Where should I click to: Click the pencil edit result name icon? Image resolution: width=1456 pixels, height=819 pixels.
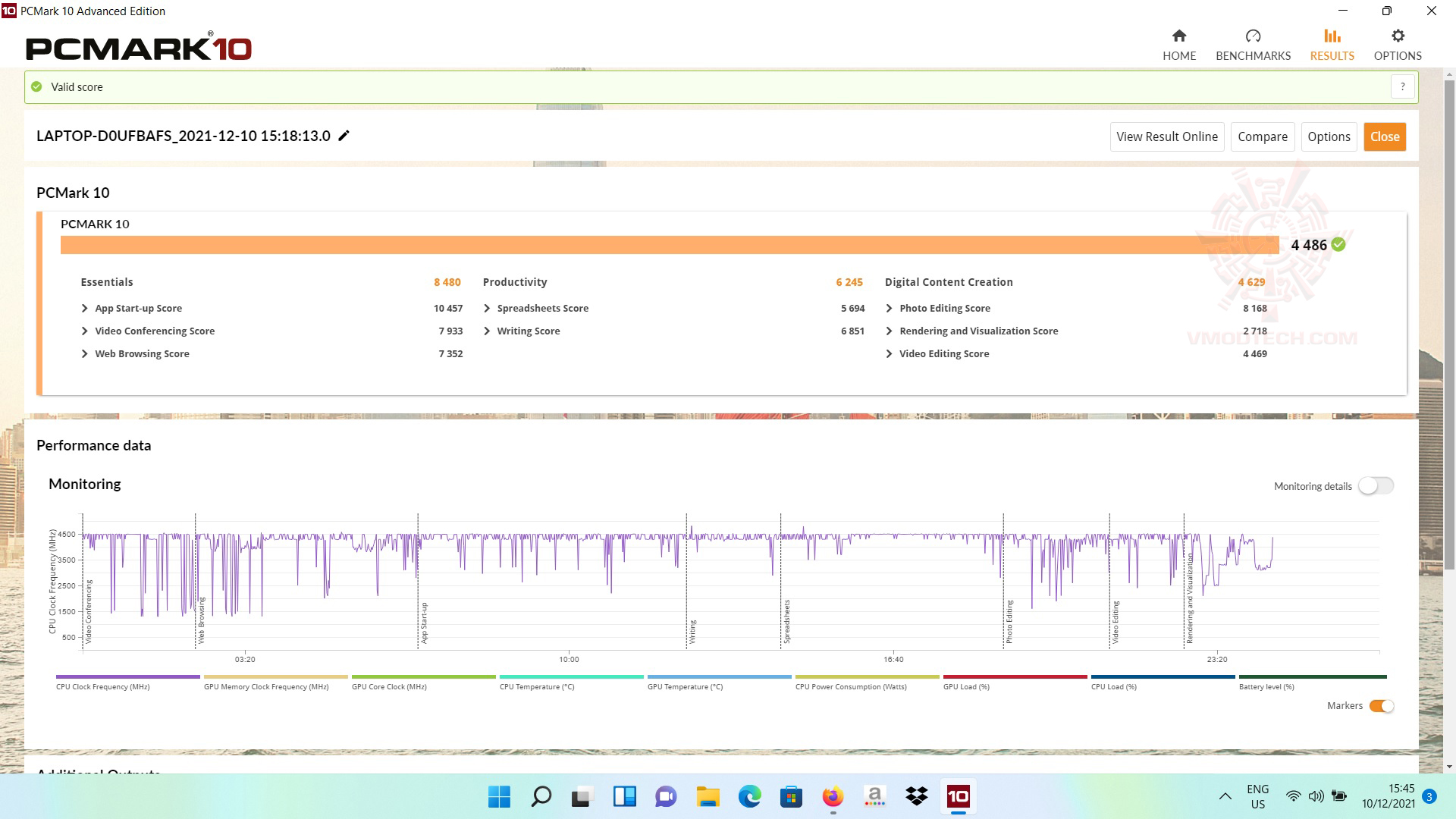click(344, 136)
